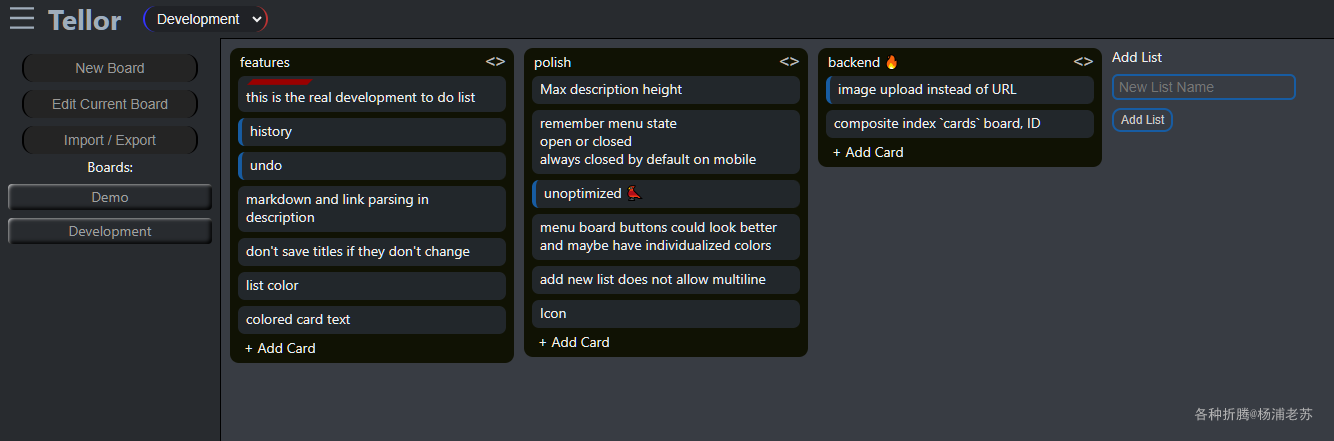Click the red cover strip on first features card
Image resolution: width=1334 pixels, height=441 pixels.
point(280,81)
